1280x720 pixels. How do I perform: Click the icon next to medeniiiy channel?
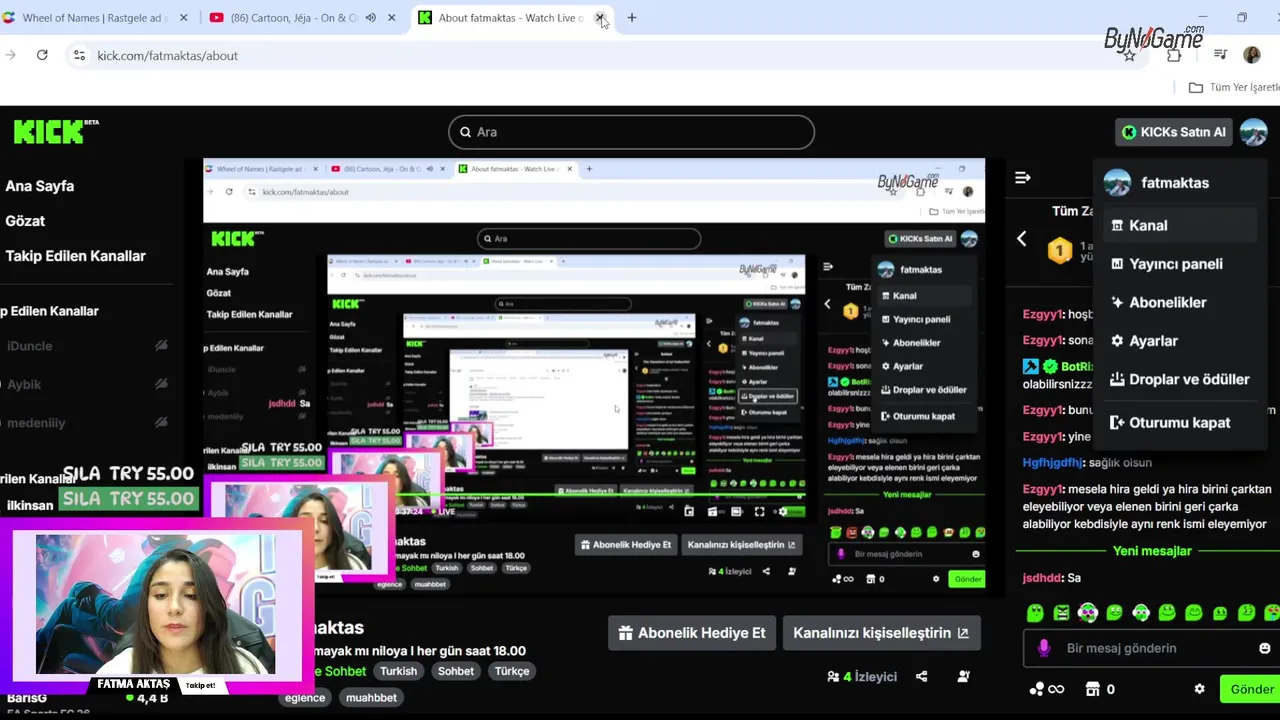[161, 422]
